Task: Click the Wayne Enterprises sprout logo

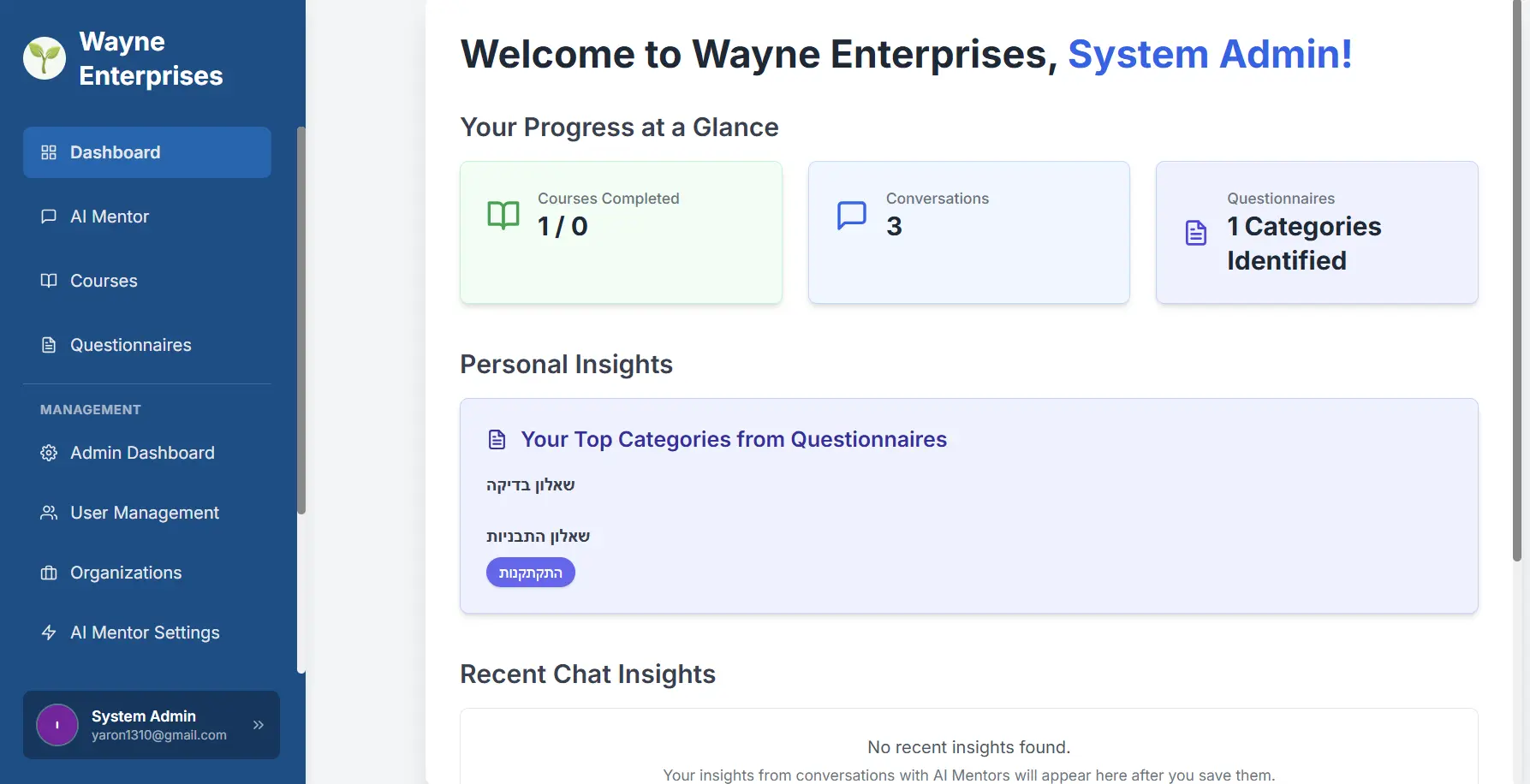Action: (x=45, y=58)
